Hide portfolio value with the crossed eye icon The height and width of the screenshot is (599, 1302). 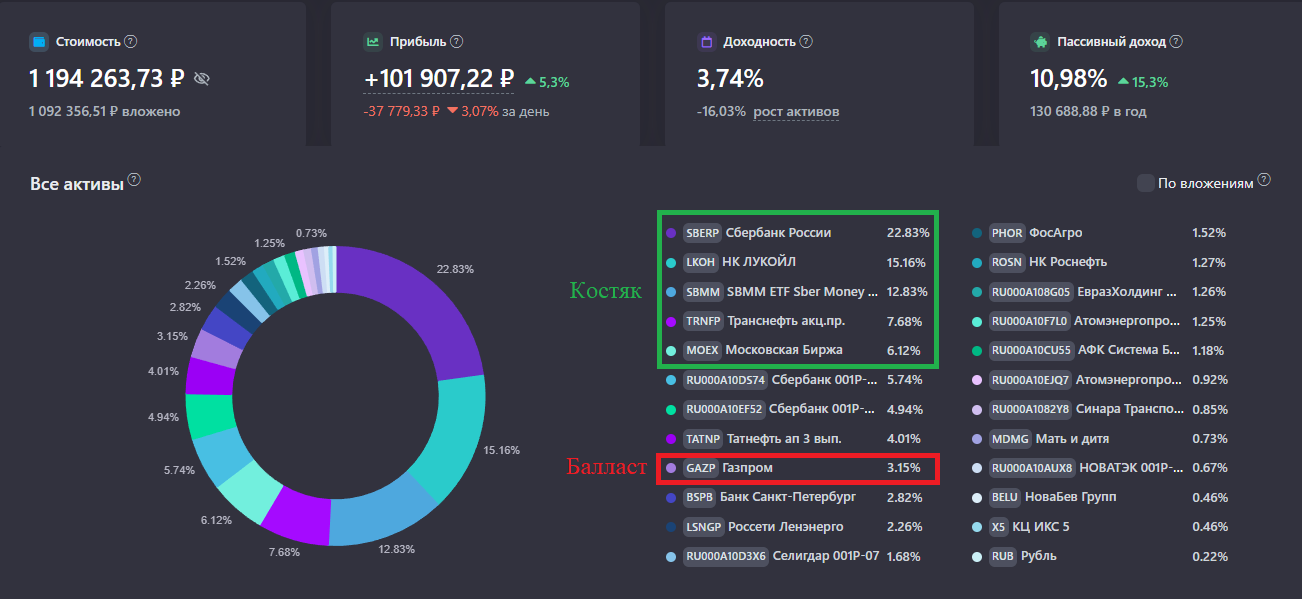[202, 79]
